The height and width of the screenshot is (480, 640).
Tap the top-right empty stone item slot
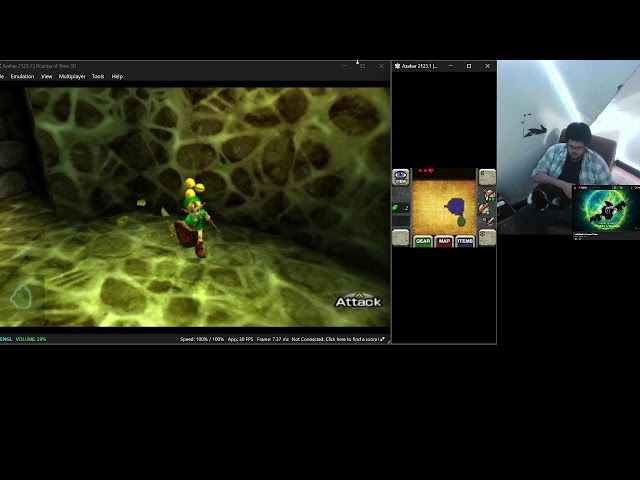click(487, 178)
